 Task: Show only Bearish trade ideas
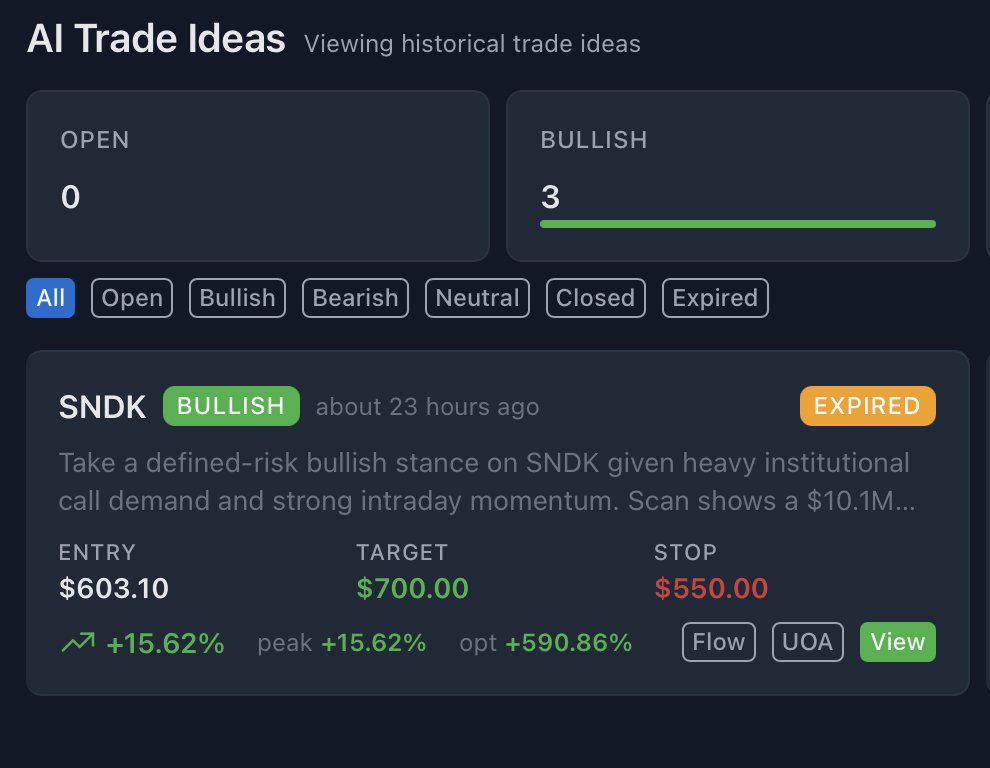(x=355, y=298)
